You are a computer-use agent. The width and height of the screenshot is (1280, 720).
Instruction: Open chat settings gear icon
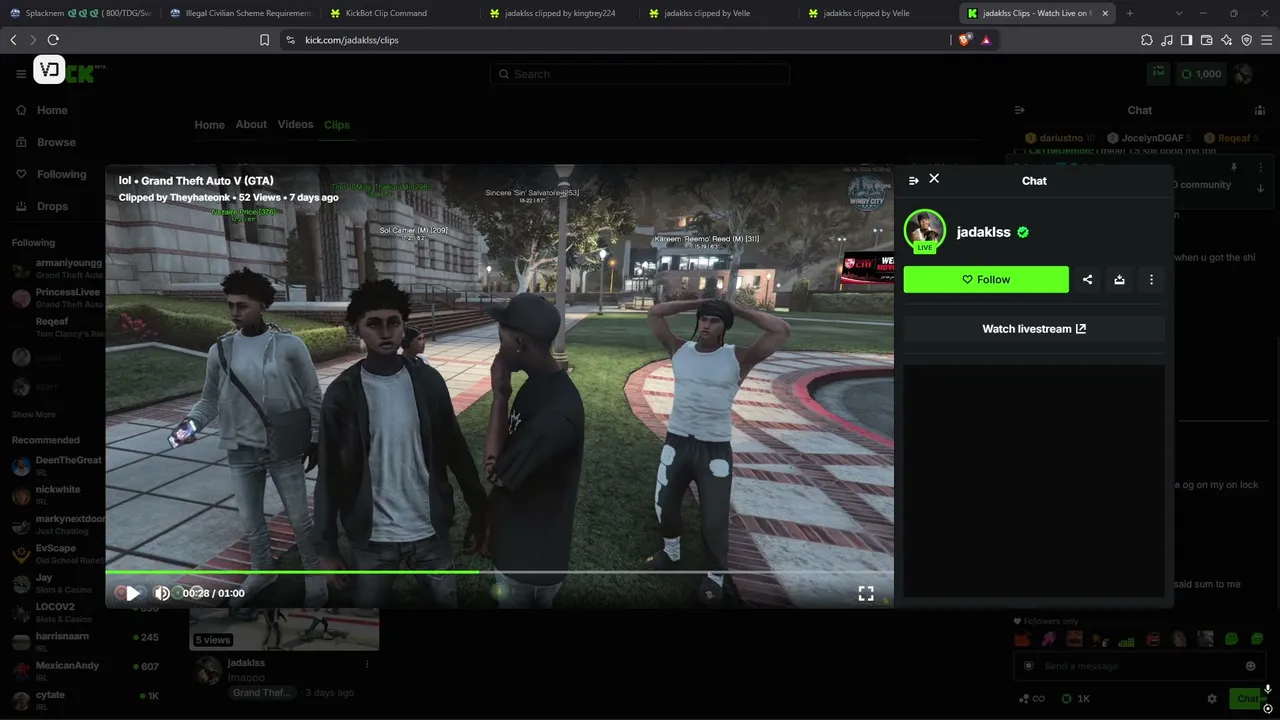[1212, 699]
